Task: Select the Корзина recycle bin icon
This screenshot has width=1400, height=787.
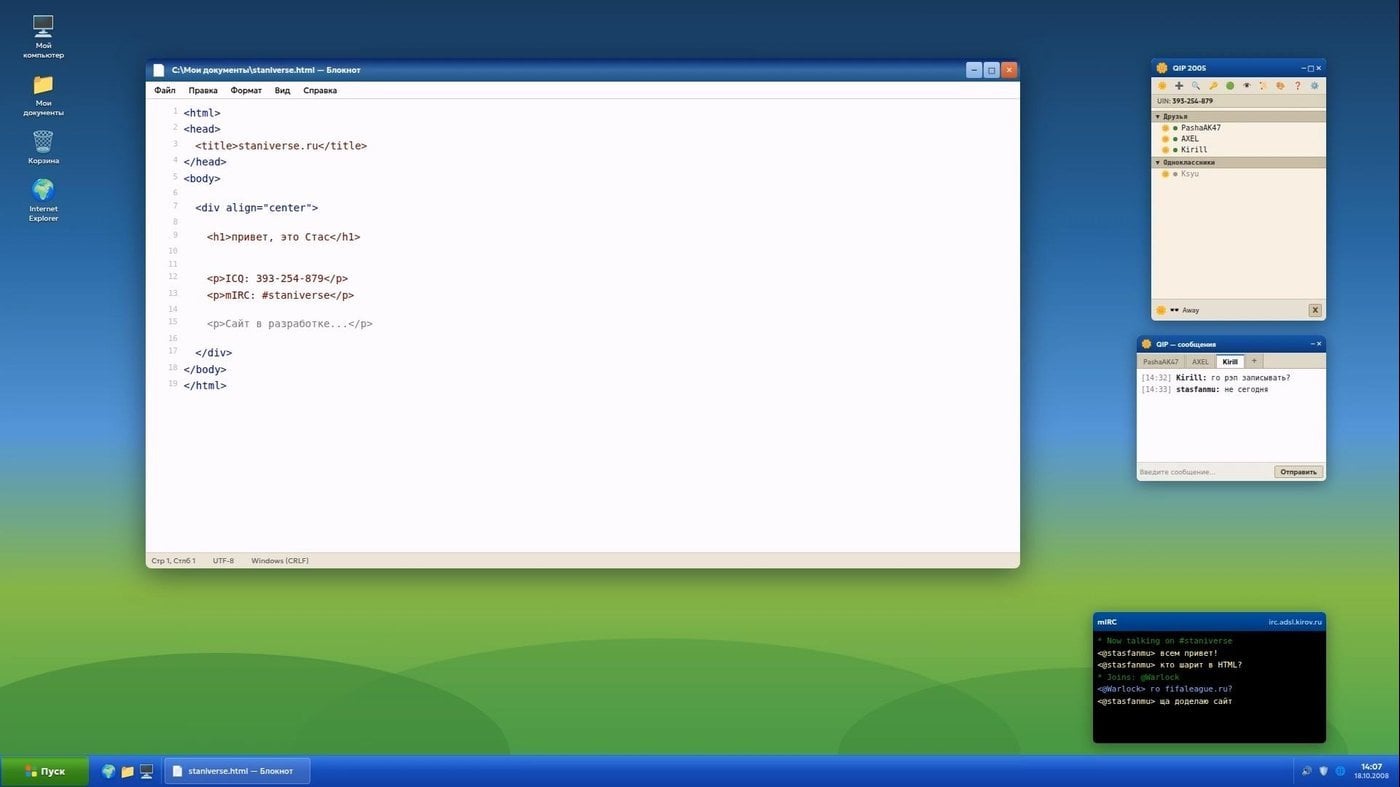Action: pyautogui.click(x=43, y=147)
